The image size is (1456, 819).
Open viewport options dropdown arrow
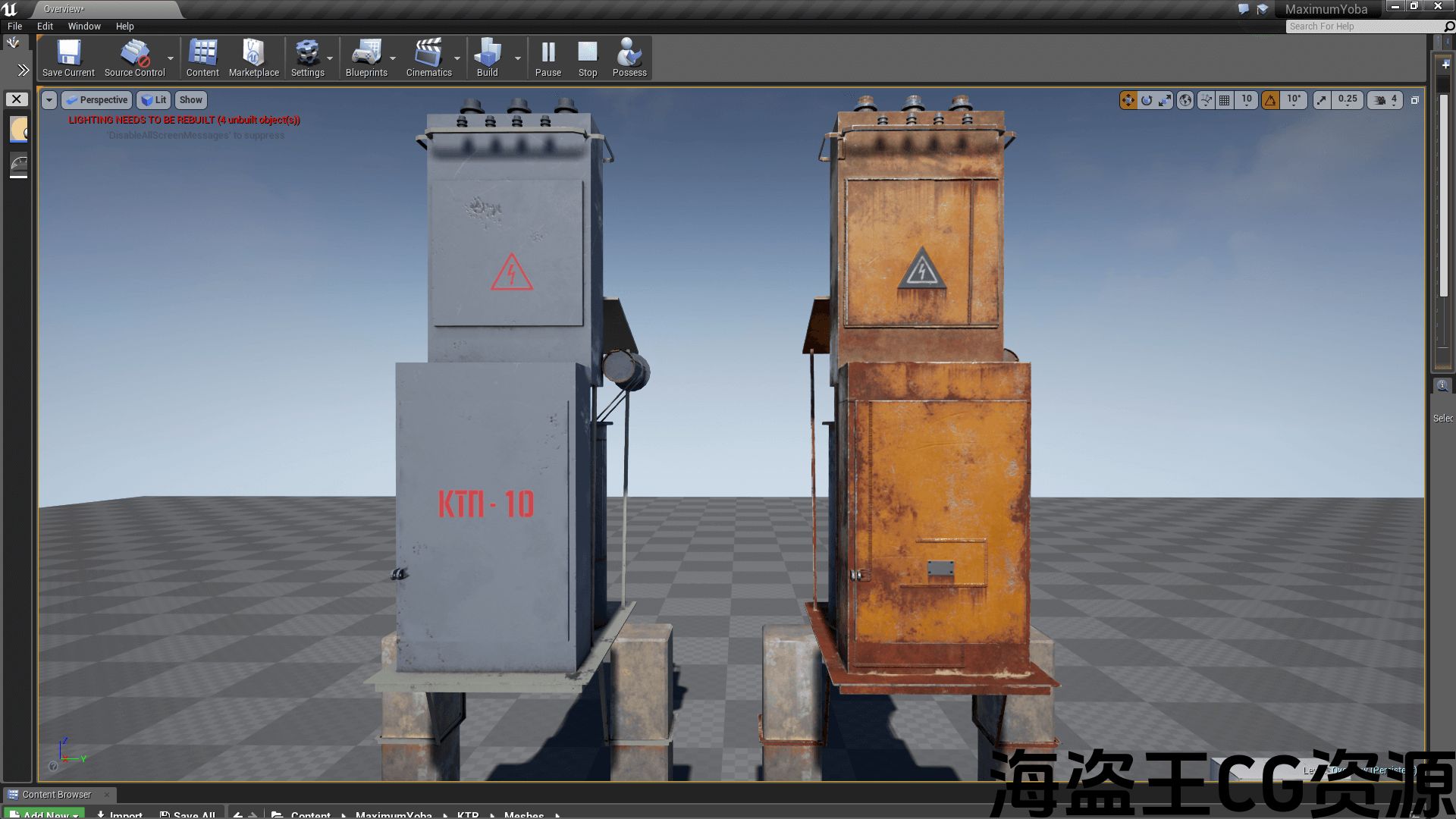tap(49, 100)
